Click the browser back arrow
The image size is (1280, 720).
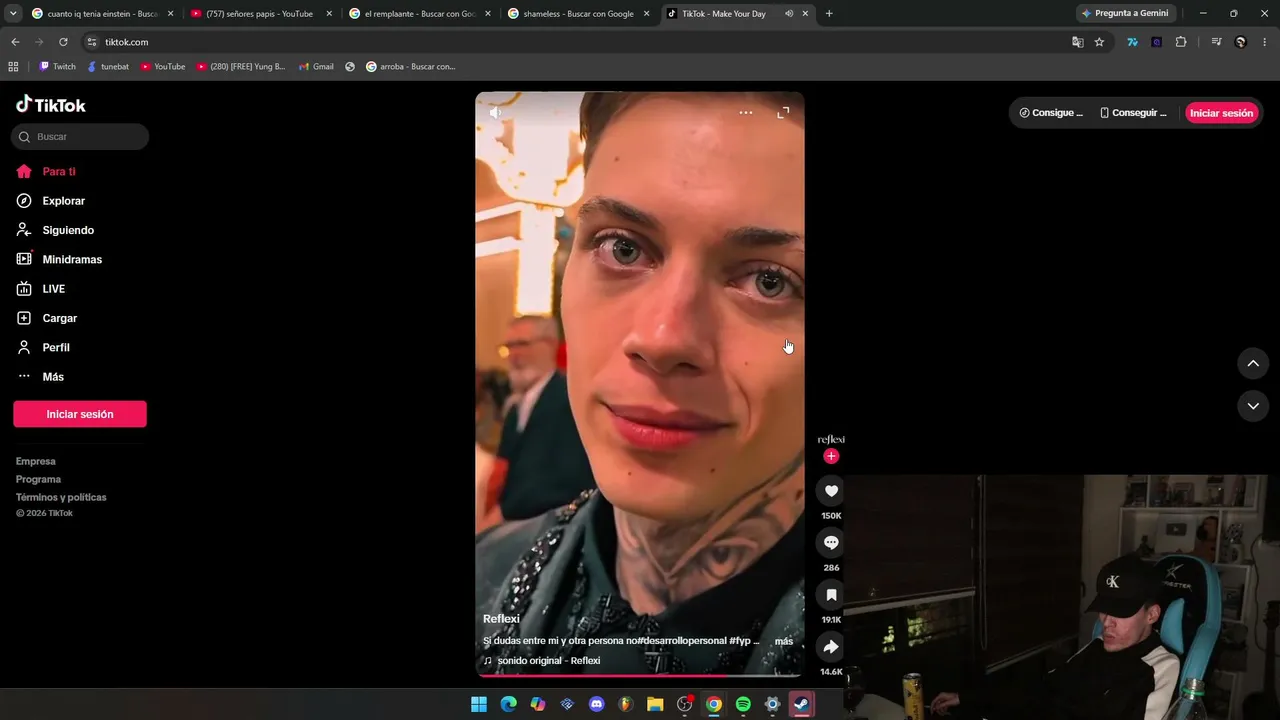click(x=15, y=42)
